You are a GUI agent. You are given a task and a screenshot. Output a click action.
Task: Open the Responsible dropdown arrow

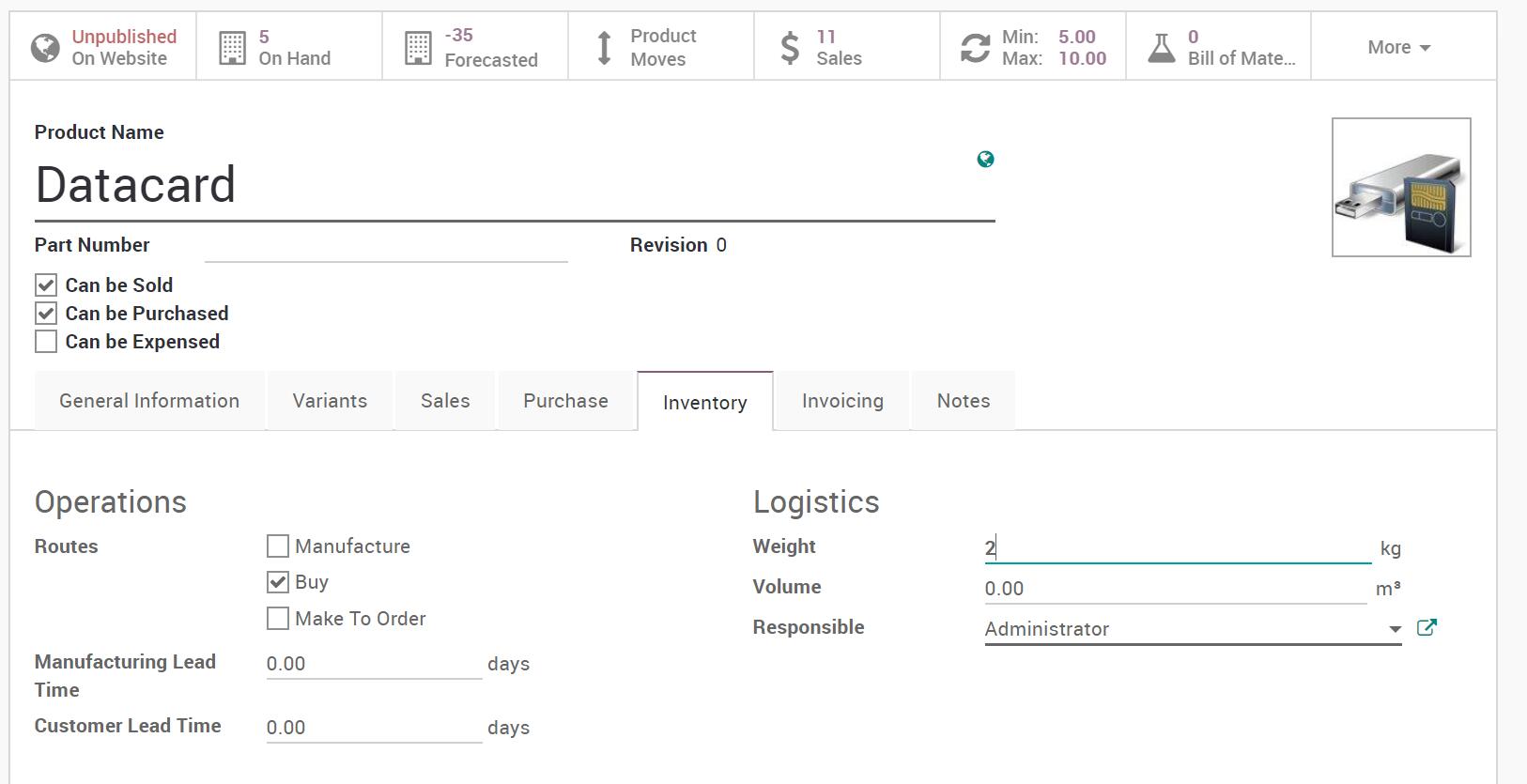click(1395, 629)
